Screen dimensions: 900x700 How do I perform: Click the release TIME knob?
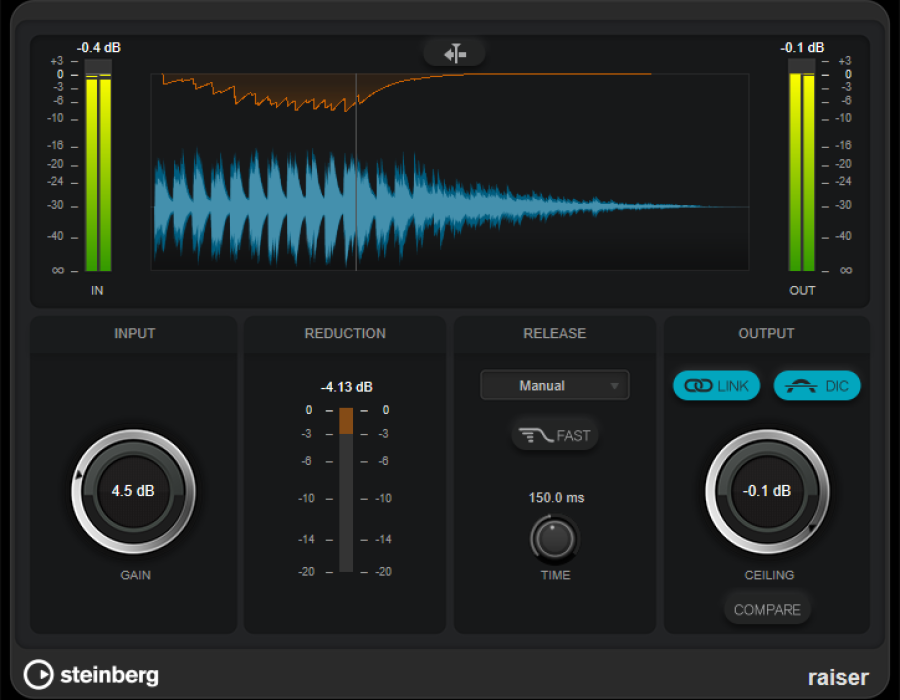tap(554, 539)
